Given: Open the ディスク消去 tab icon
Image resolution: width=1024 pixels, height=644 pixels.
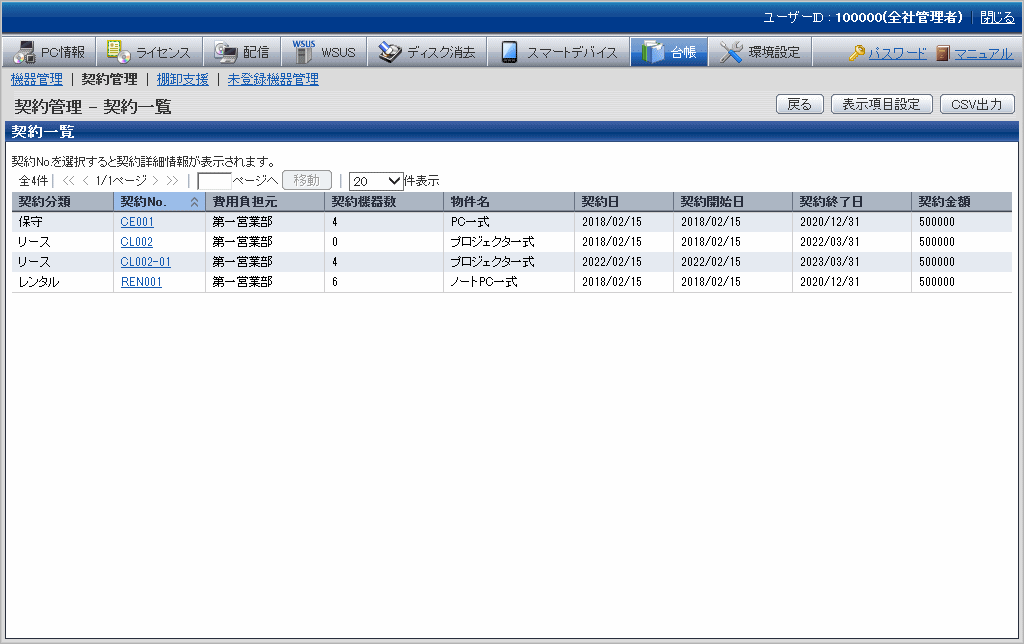Looking at the screenshot, I should click(x=389, y=52).
